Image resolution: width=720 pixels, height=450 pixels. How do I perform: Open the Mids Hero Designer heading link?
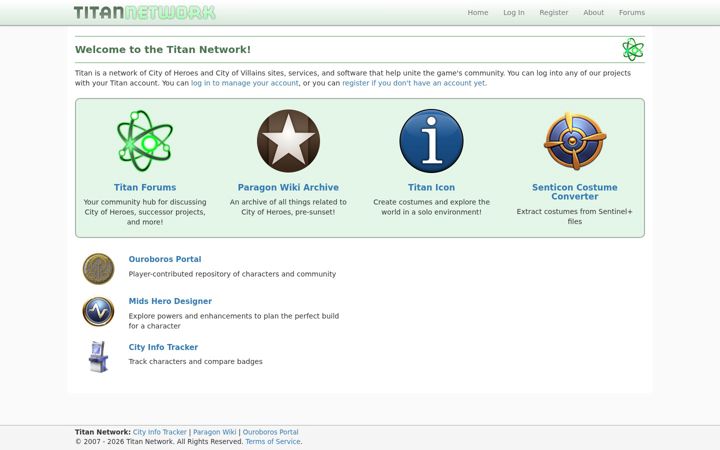pyautogui.click(x=170, y=301)
